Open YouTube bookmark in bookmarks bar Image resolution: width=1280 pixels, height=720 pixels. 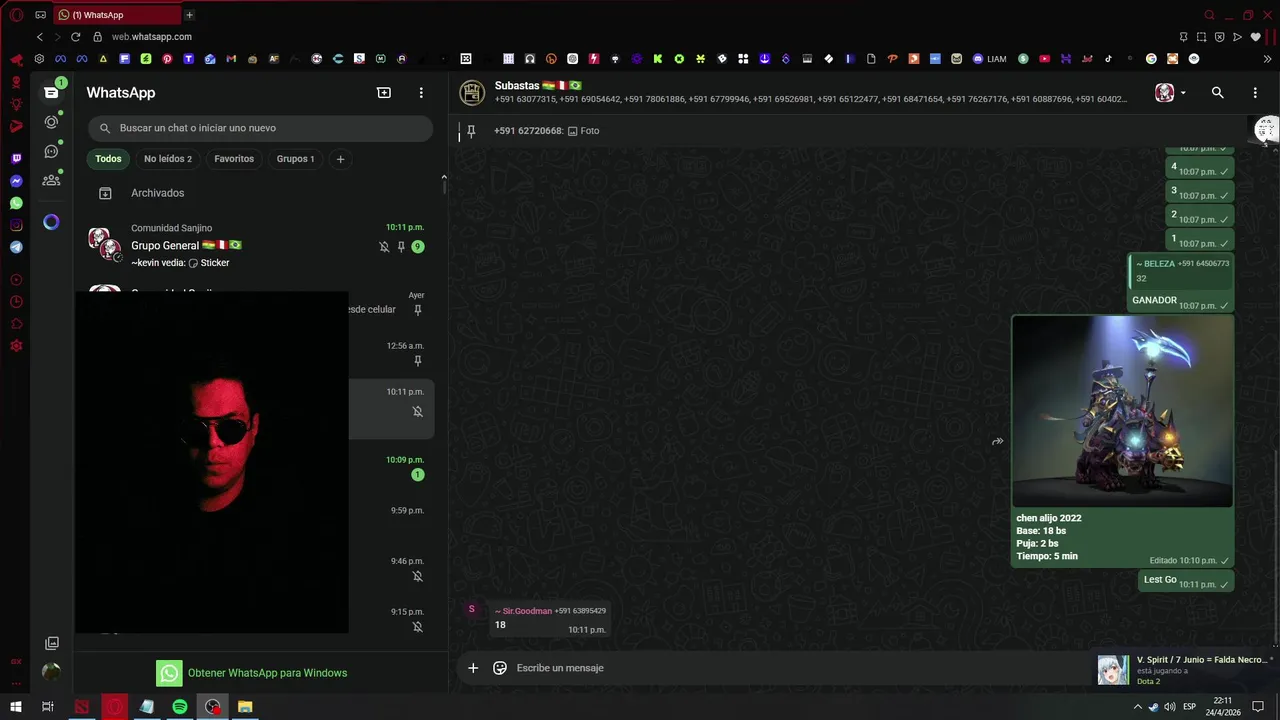tap(1044, 59)
